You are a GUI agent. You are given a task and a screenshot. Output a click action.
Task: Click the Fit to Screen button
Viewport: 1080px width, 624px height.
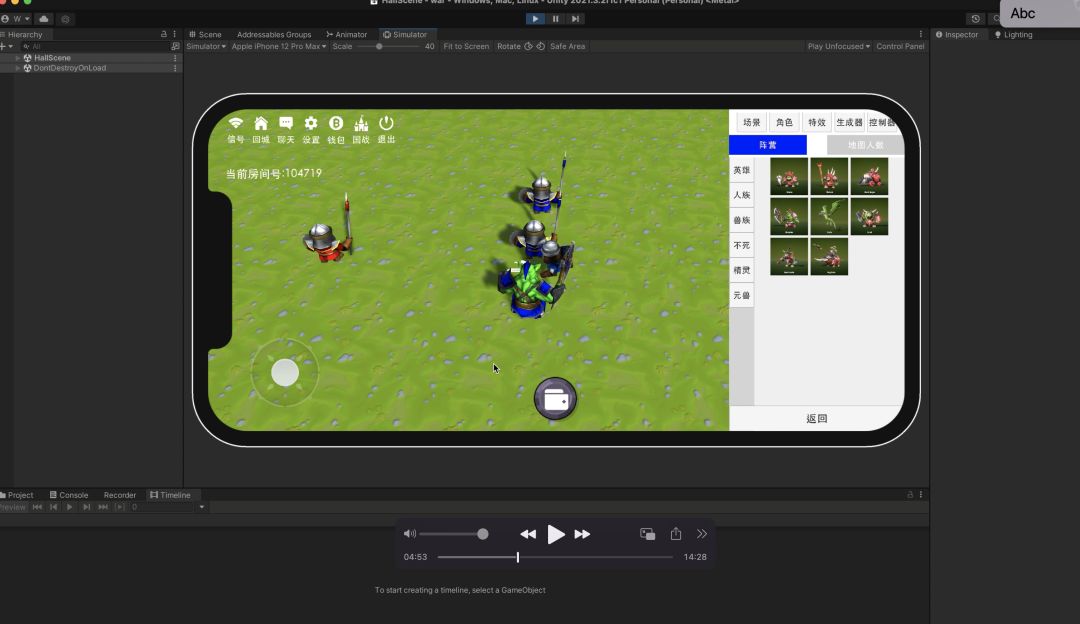[x=466, y=46]
